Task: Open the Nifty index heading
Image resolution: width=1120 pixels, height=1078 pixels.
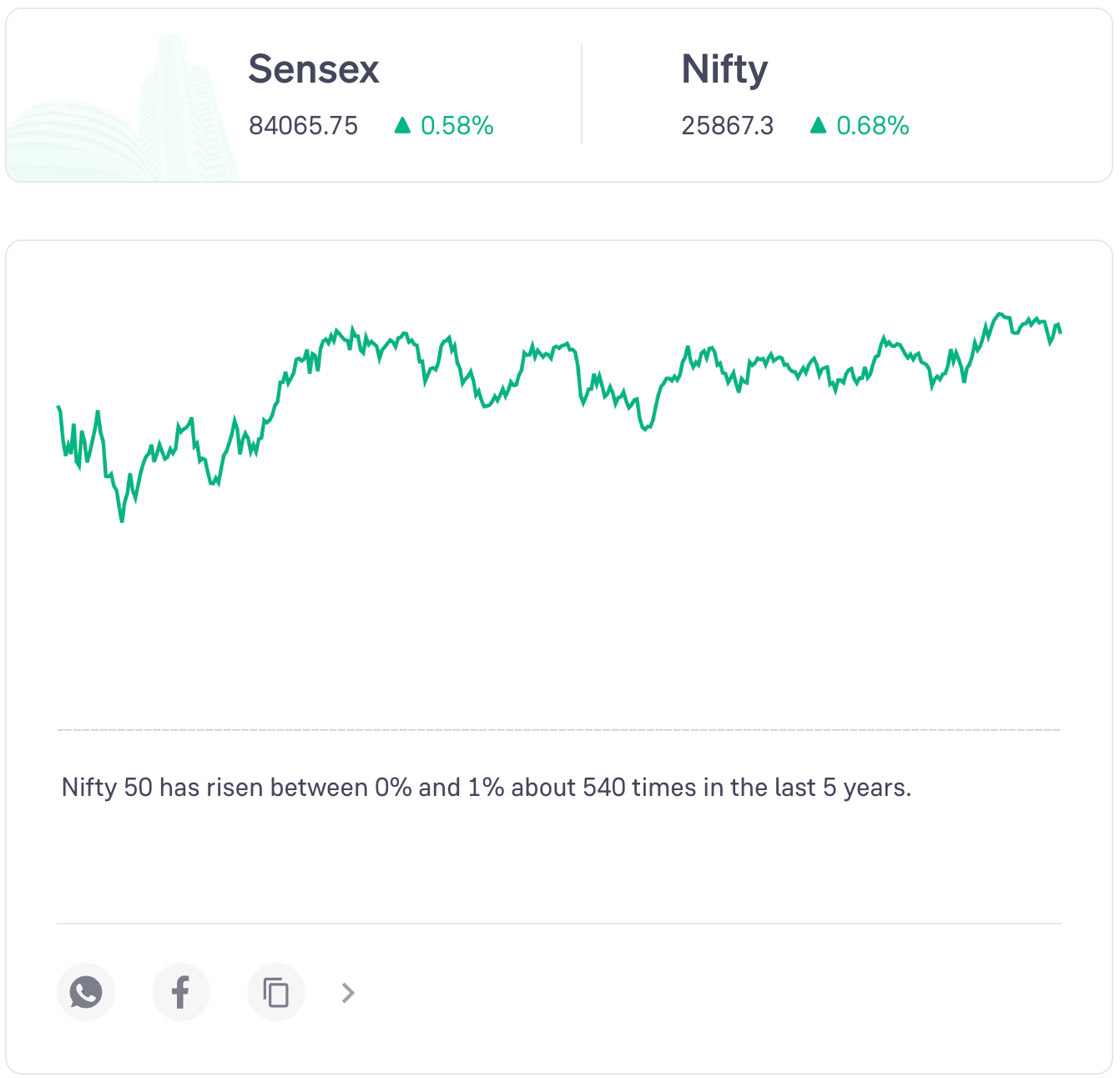Action: (724, 68)
